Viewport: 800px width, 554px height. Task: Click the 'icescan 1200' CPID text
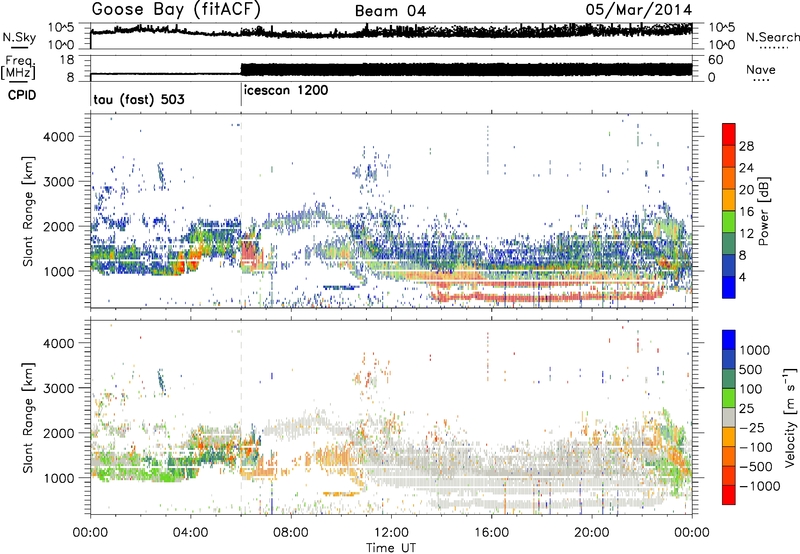tap(286, 91)
